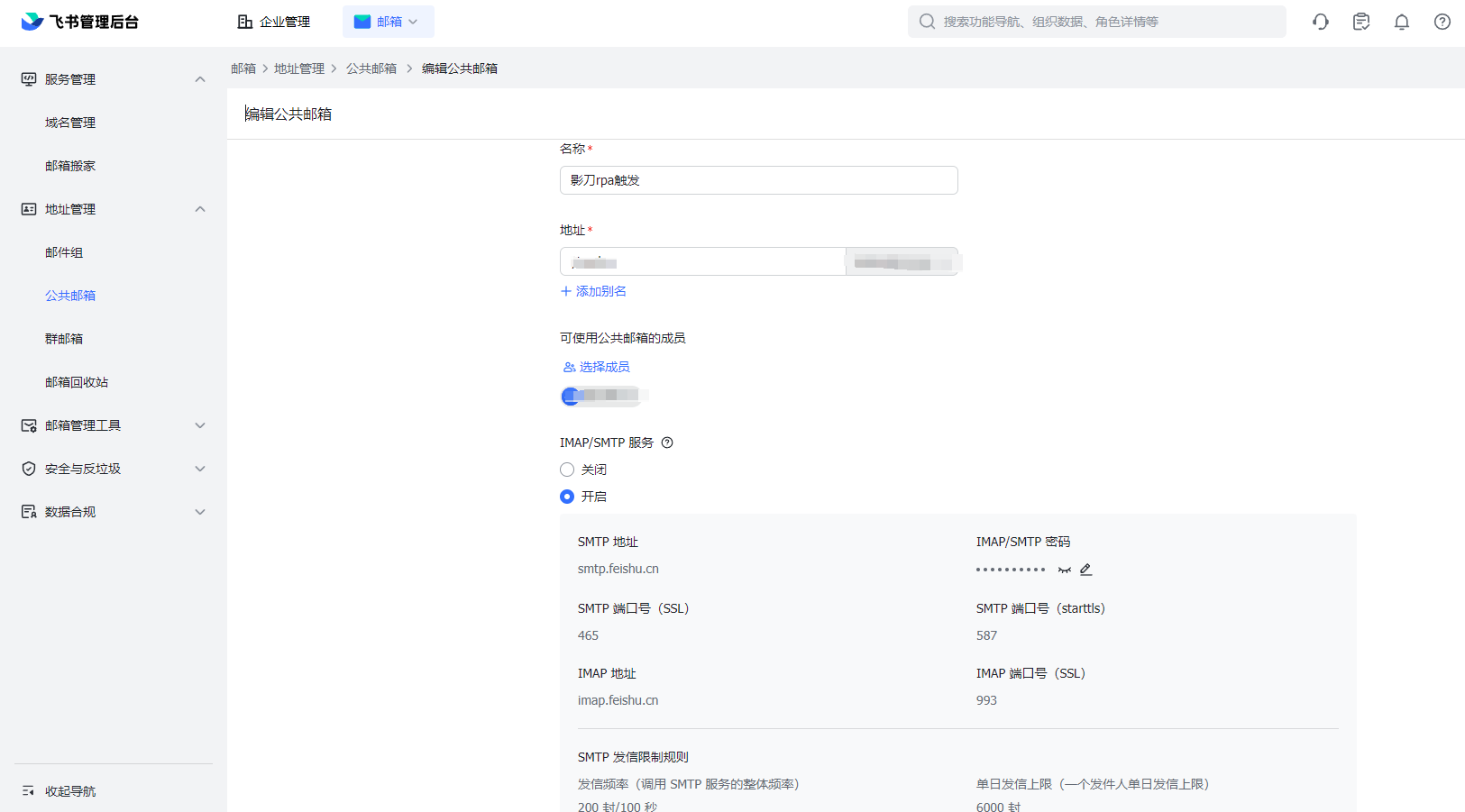Collapse the 服务管理 sidebar section
Screen dimensions: 1465x812
[200, 79]
